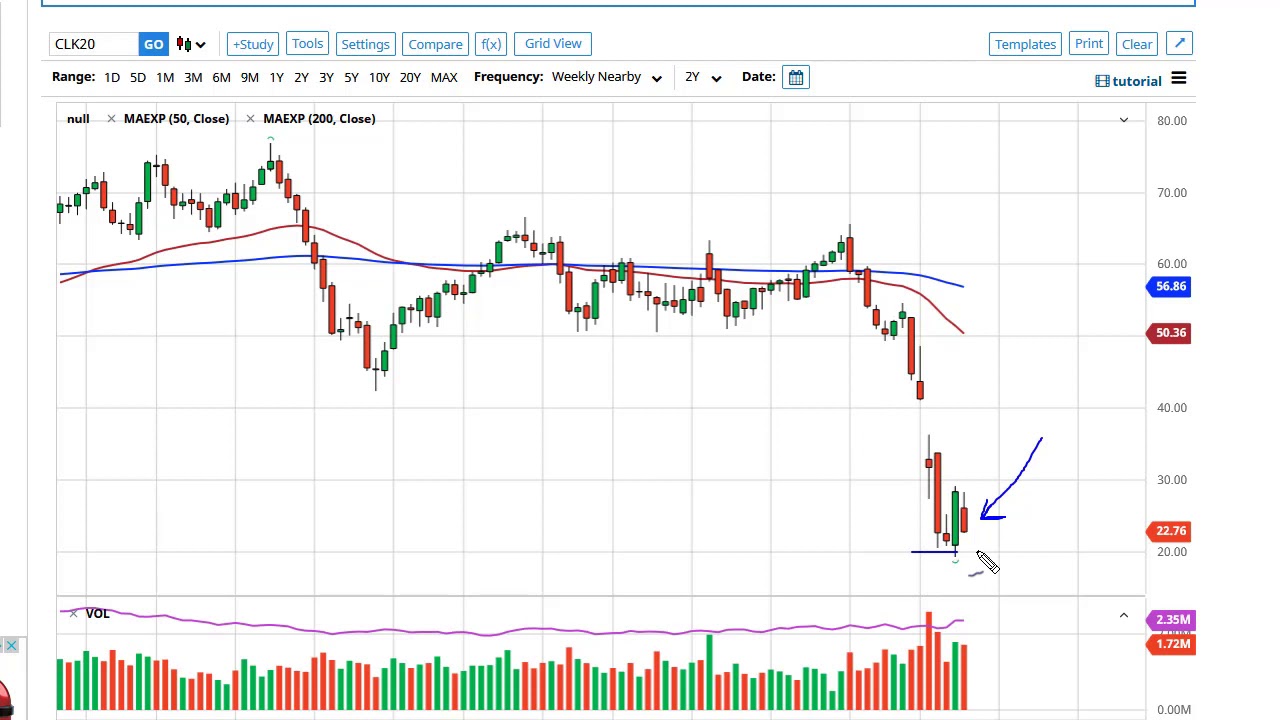Click the GO button
Screen dimensions: 1280x720
153,44
